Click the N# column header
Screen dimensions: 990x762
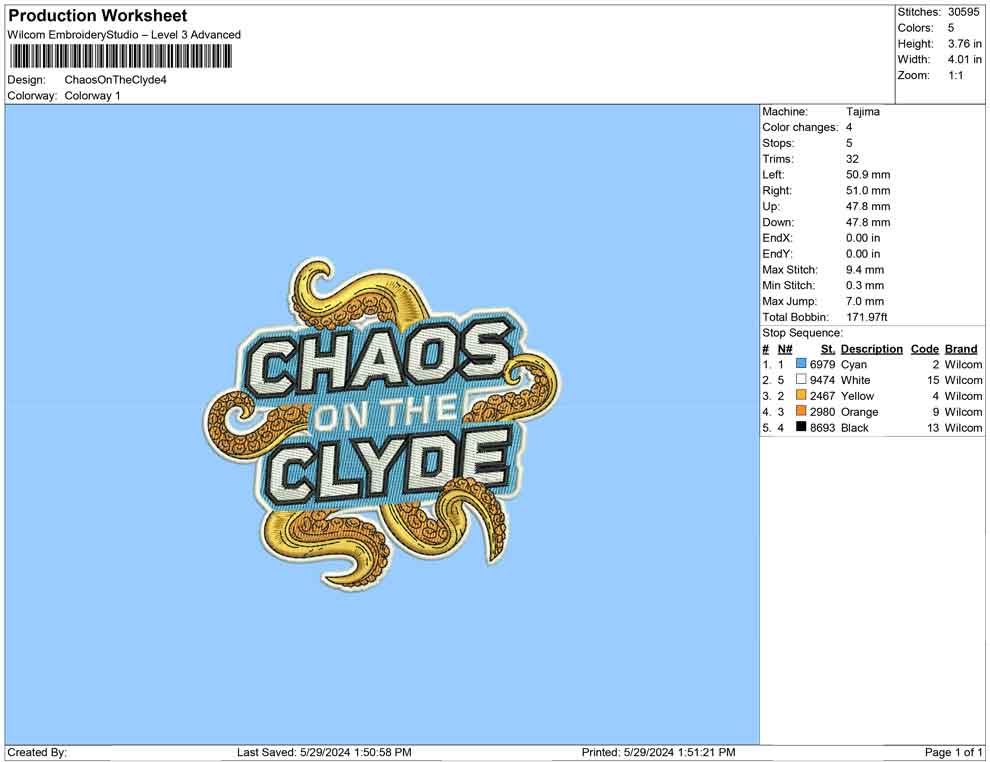[785, 349]
